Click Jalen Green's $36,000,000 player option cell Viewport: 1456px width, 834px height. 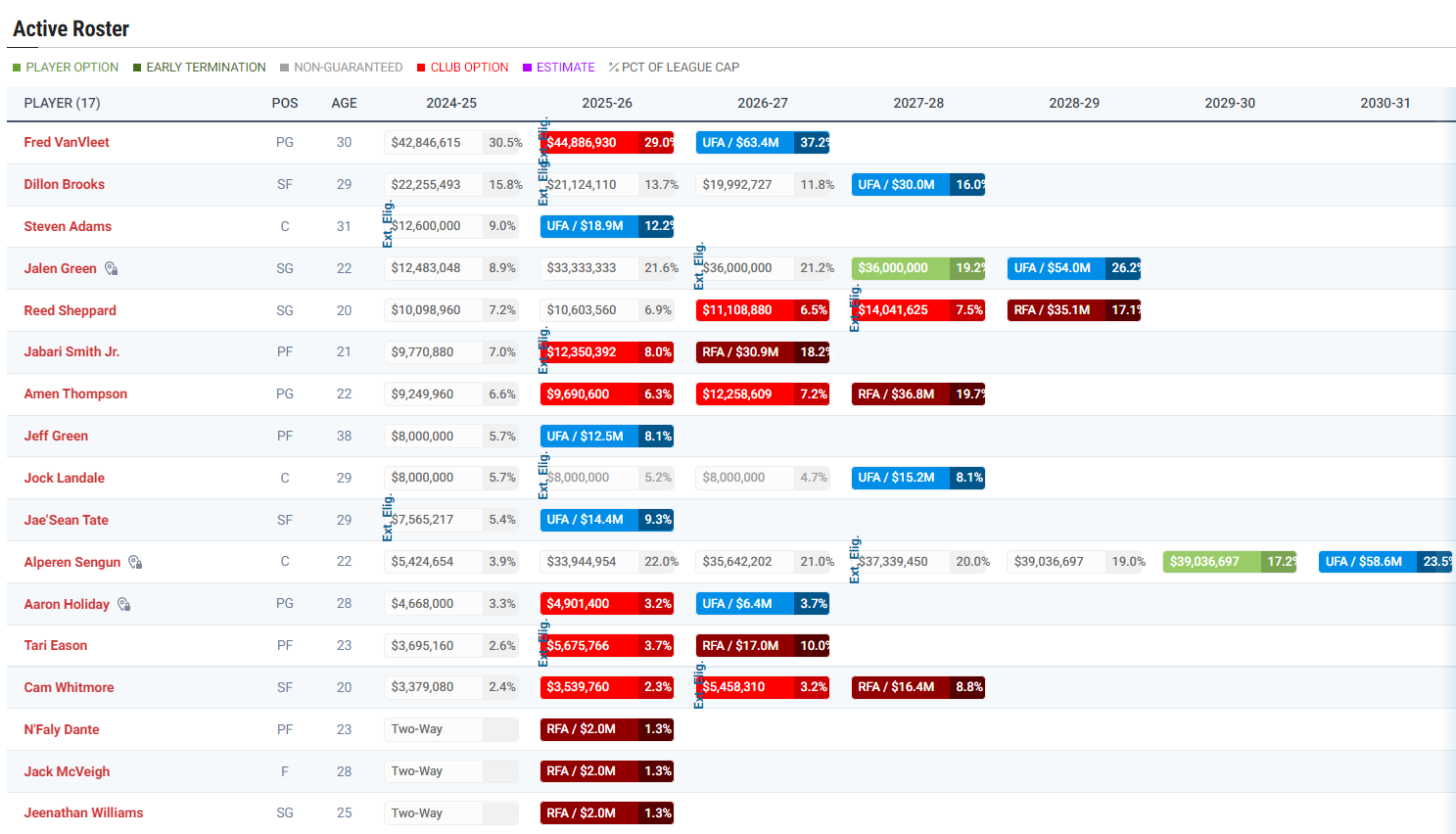918,268
